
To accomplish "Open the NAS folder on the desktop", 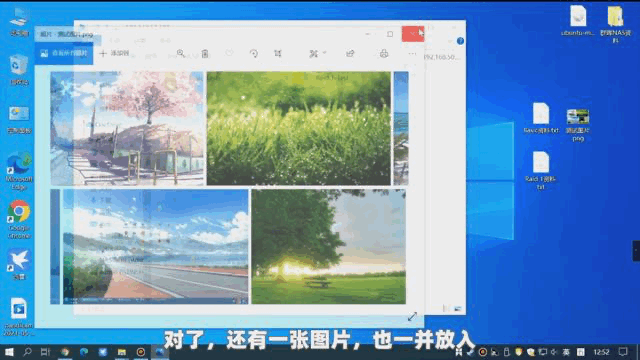I will click(615, 24).
